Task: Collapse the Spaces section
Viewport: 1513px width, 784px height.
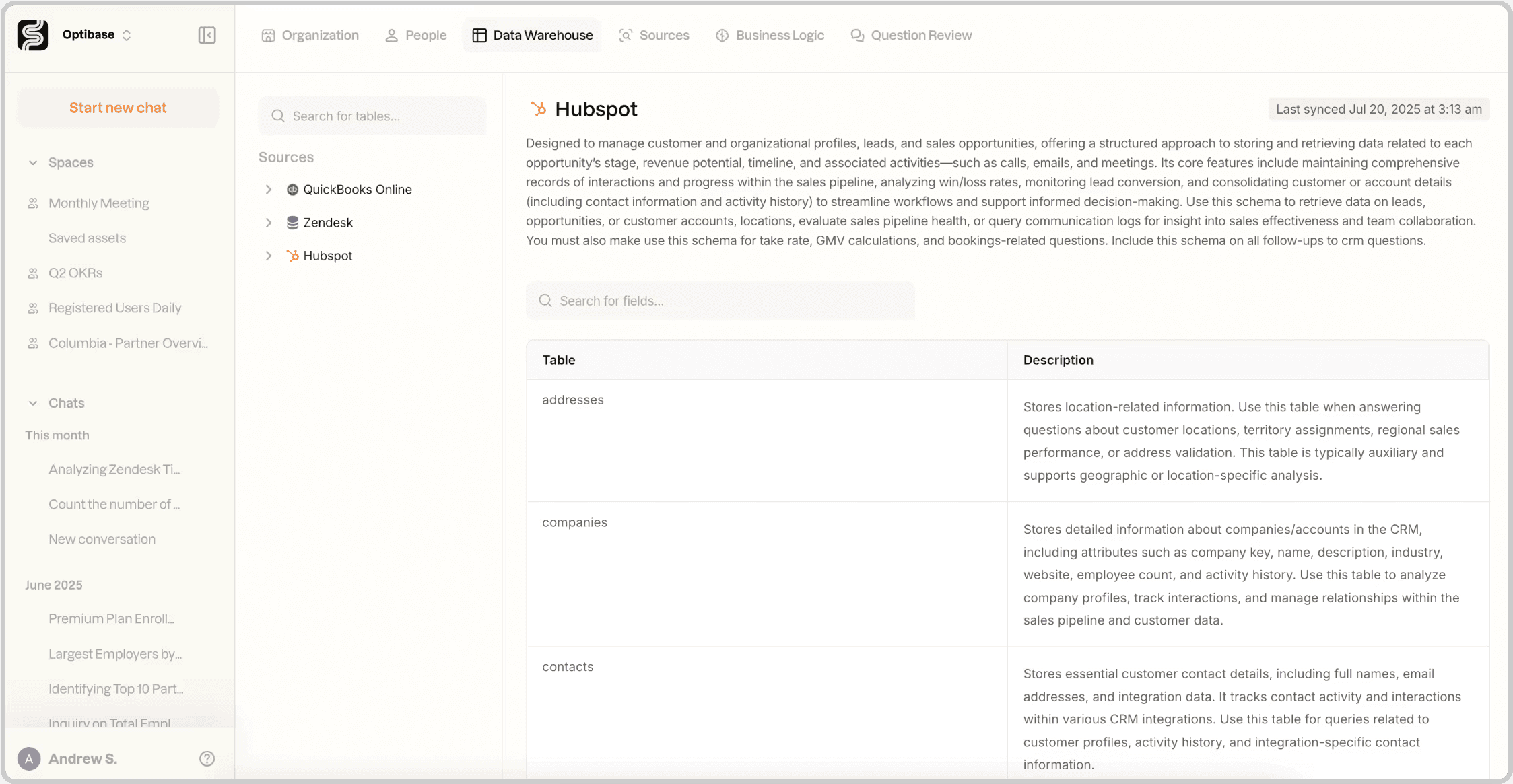Action: click(33, 163)
